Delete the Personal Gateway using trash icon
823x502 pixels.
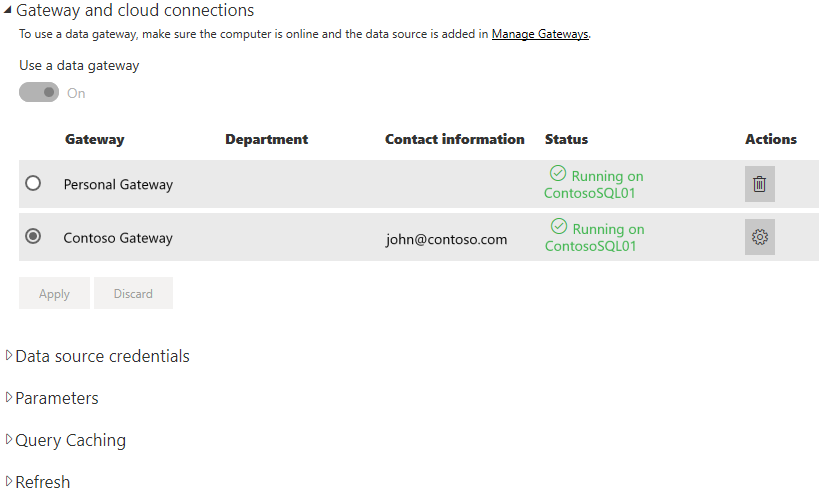(x=759, y=184)
